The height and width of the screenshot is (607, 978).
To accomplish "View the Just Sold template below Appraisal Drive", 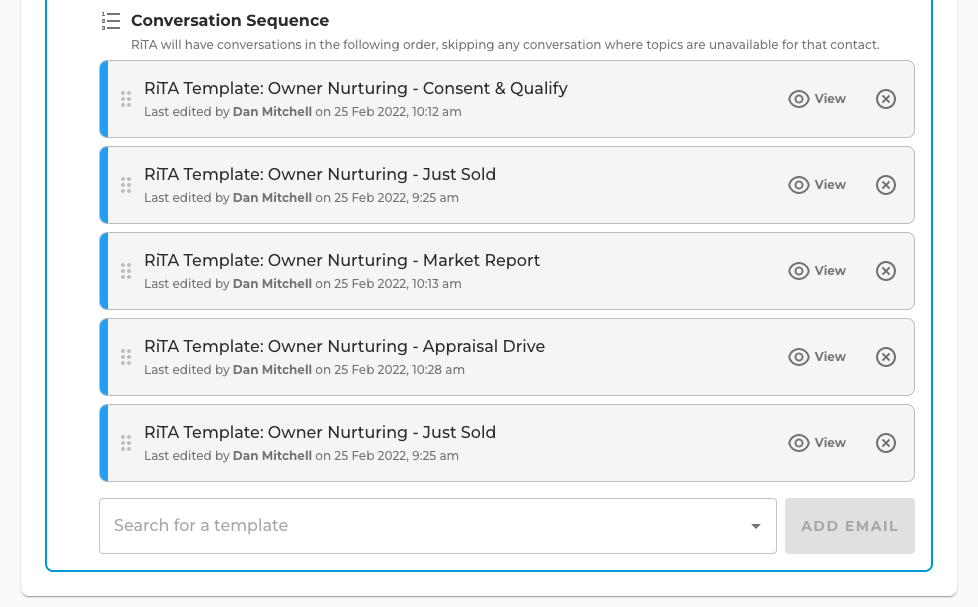I will coord(817,444).
